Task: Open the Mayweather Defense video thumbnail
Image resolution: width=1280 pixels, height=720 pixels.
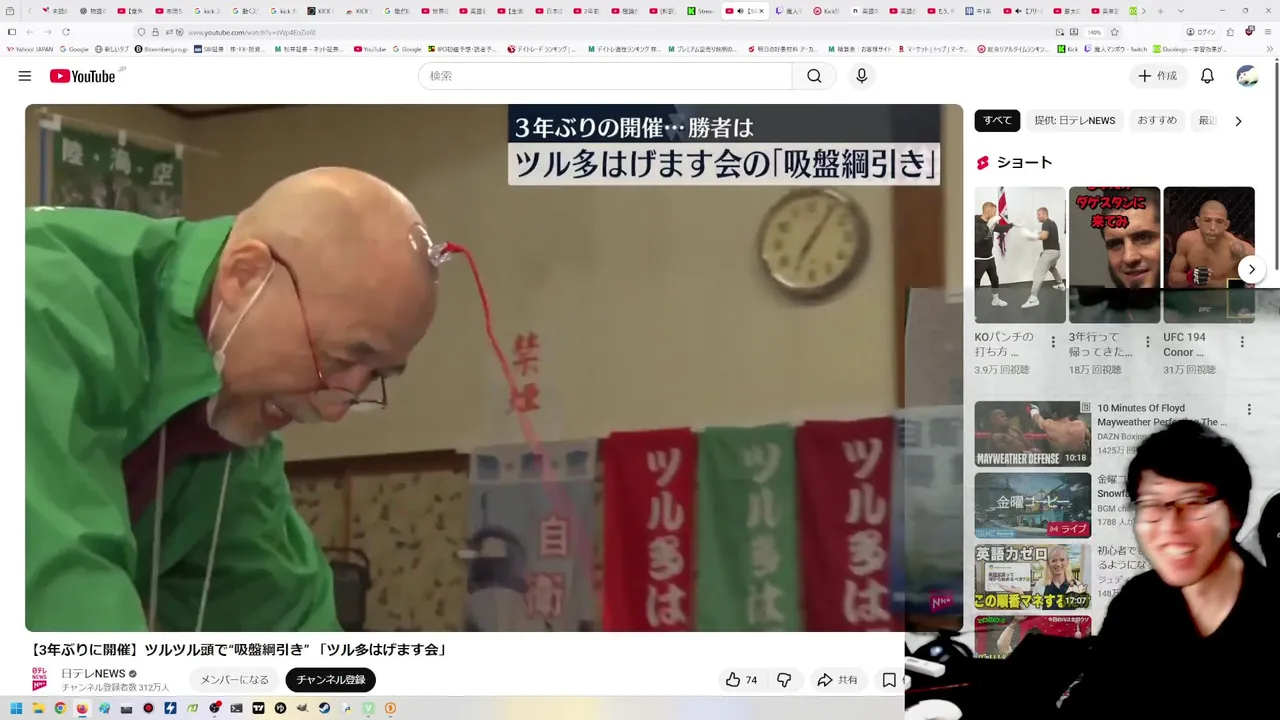Action: coord(1033,434)
